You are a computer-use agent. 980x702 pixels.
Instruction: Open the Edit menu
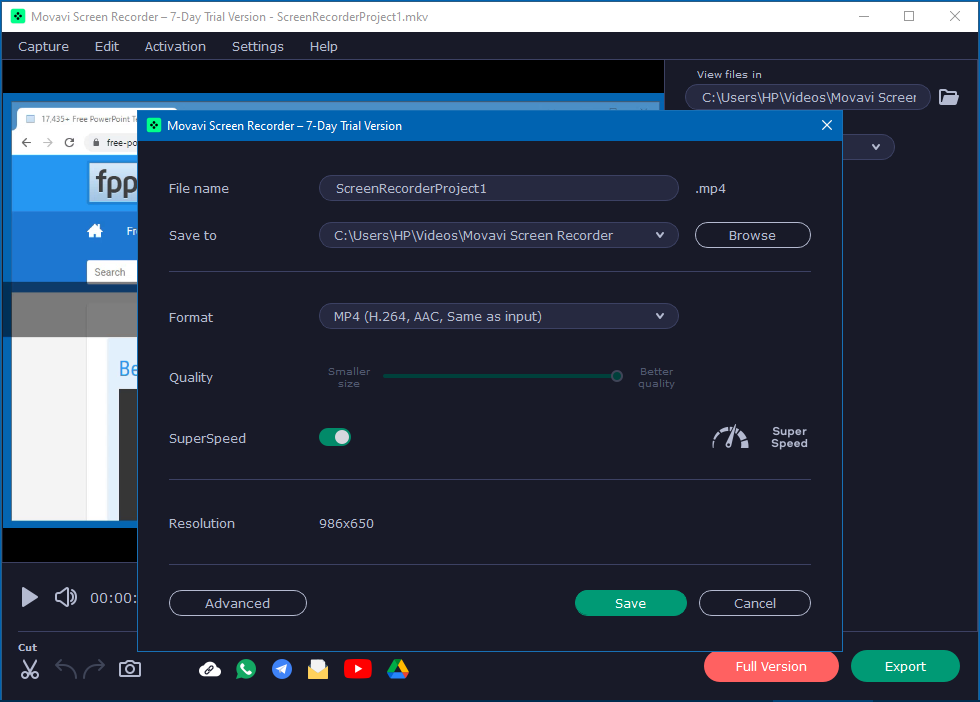pyautogui.click(x=107, y=46)
